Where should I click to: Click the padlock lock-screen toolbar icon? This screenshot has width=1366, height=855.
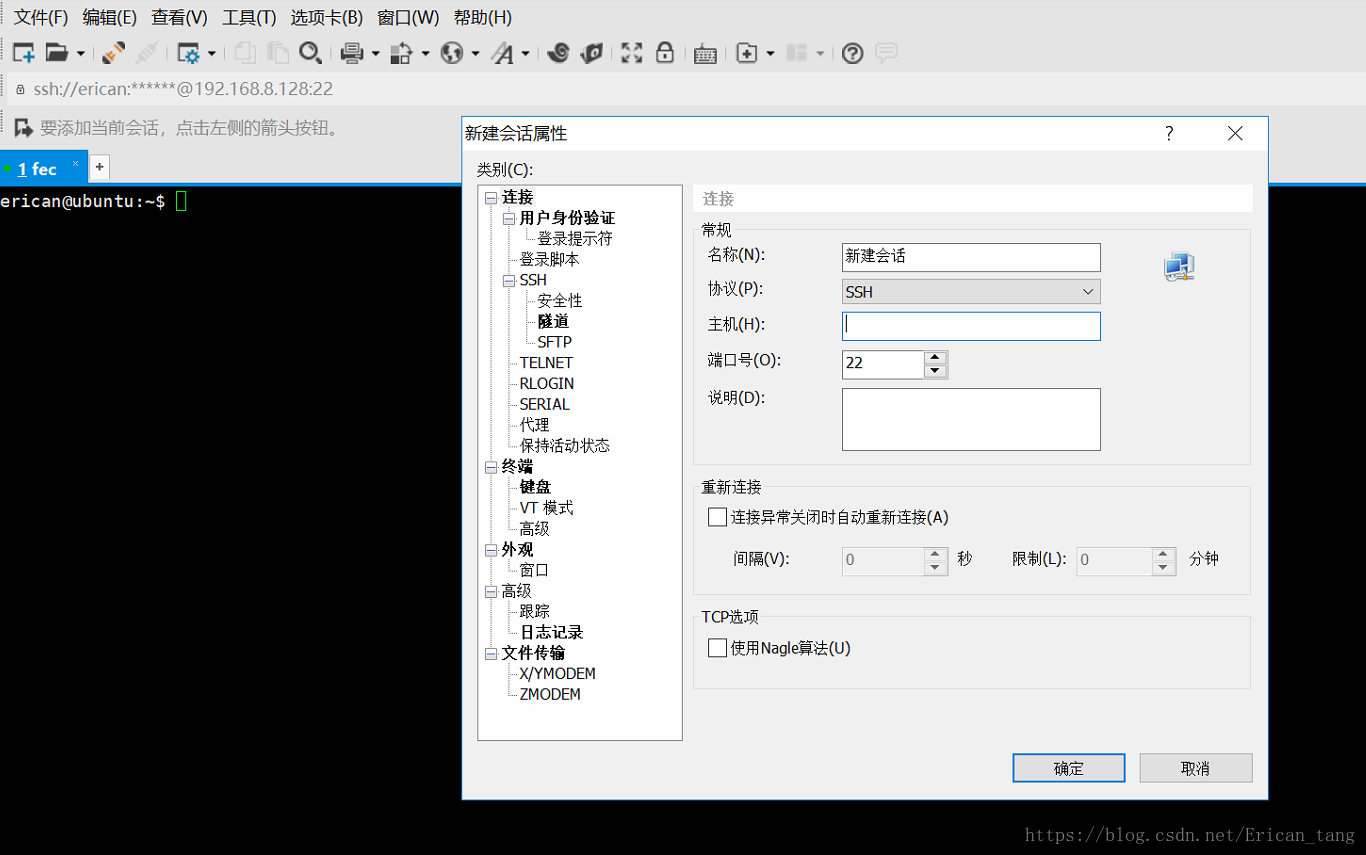pos(665,53)
